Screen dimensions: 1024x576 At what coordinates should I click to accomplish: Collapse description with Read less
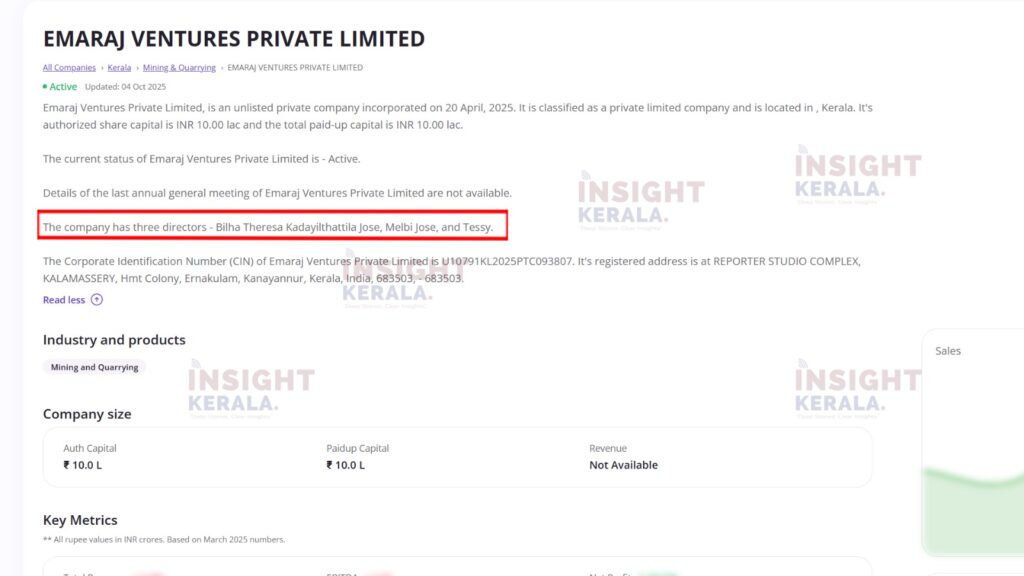click(x=64, y=300)
